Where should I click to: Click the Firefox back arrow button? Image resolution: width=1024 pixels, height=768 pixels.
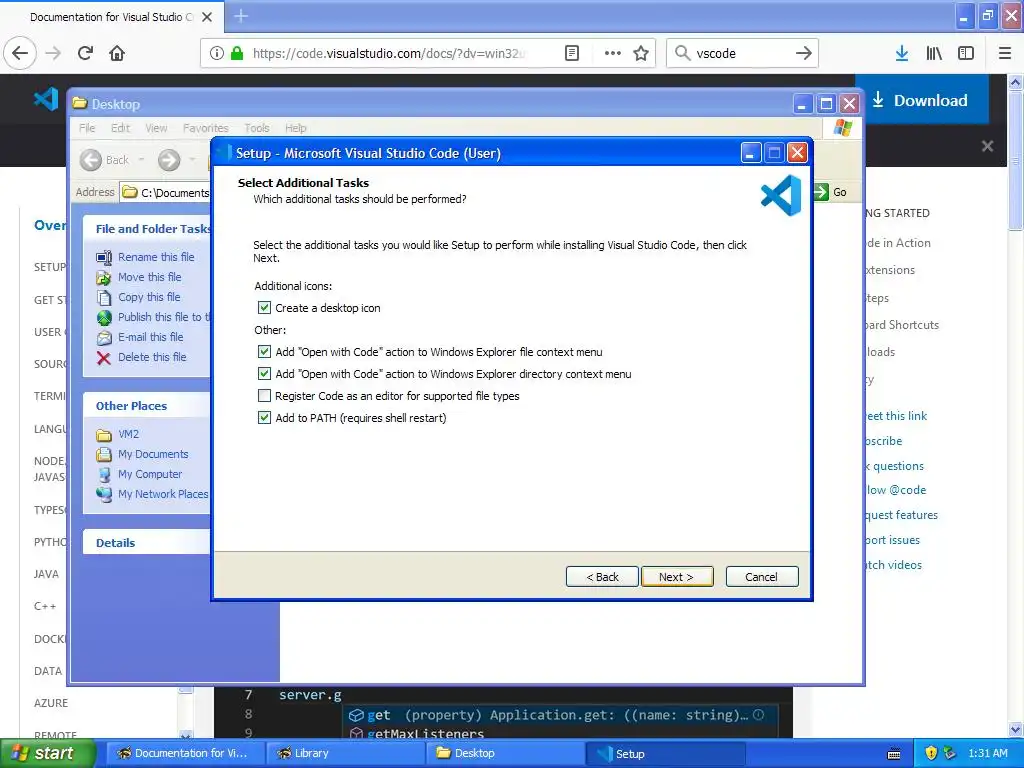[20, 53]
